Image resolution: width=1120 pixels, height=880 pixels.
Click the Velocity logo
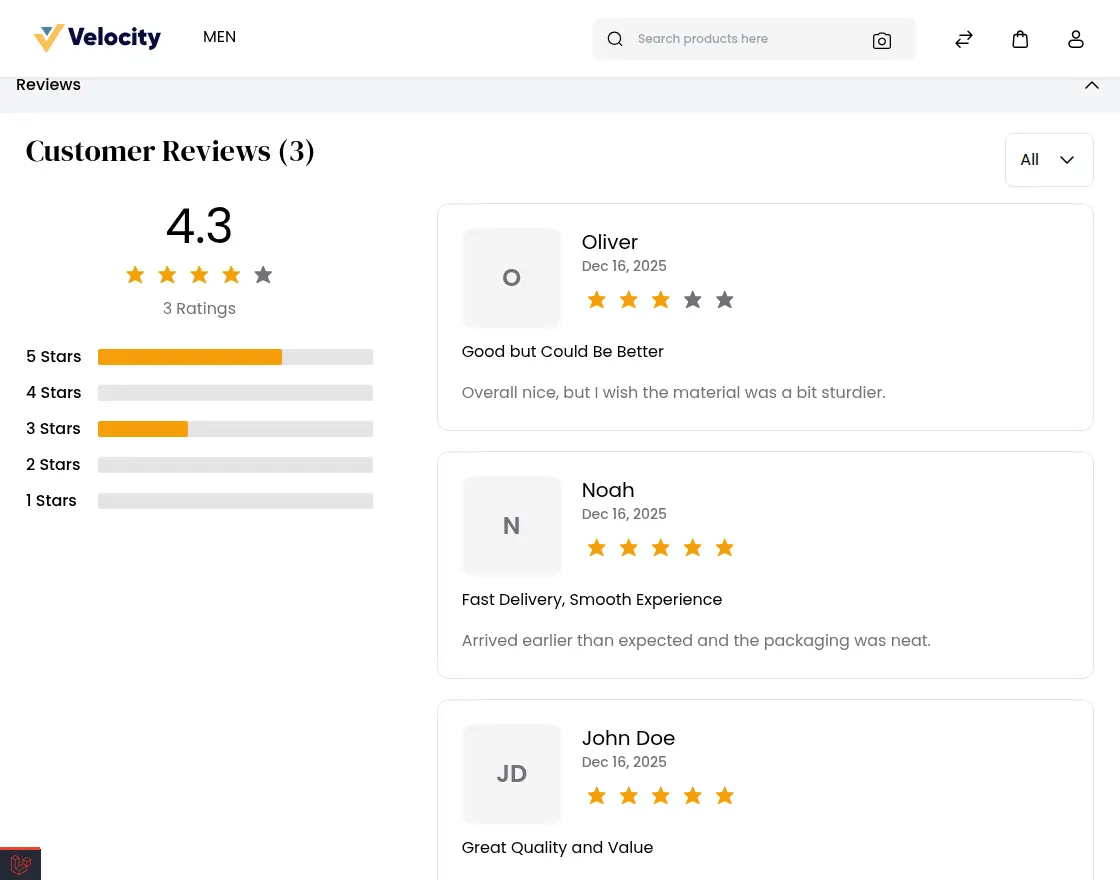click(x=96, y=38)
